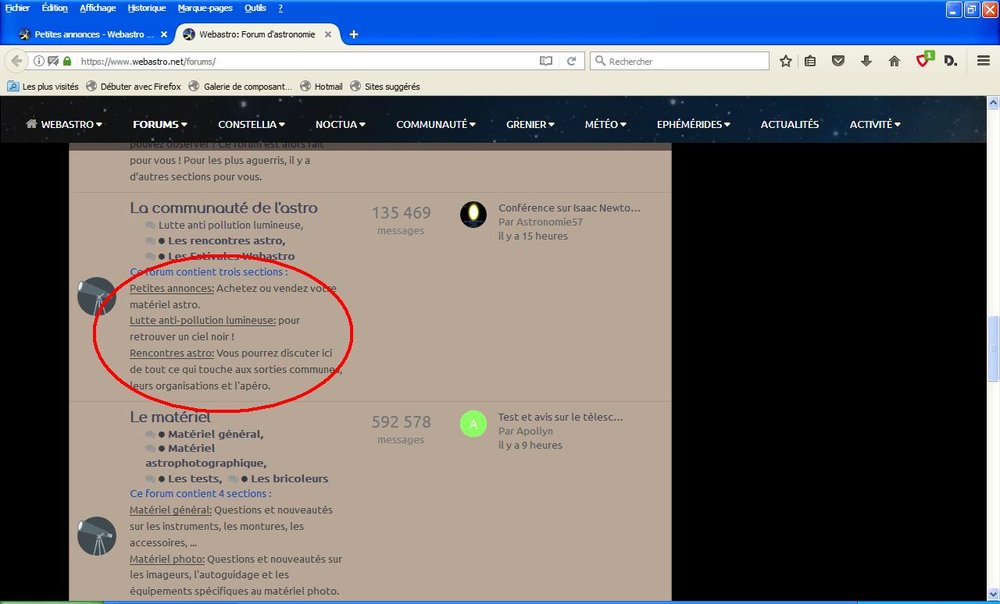Open Matériel astrophotographique subforum
The height and width of the screenshot is (604, 1000).
[205, 455]
